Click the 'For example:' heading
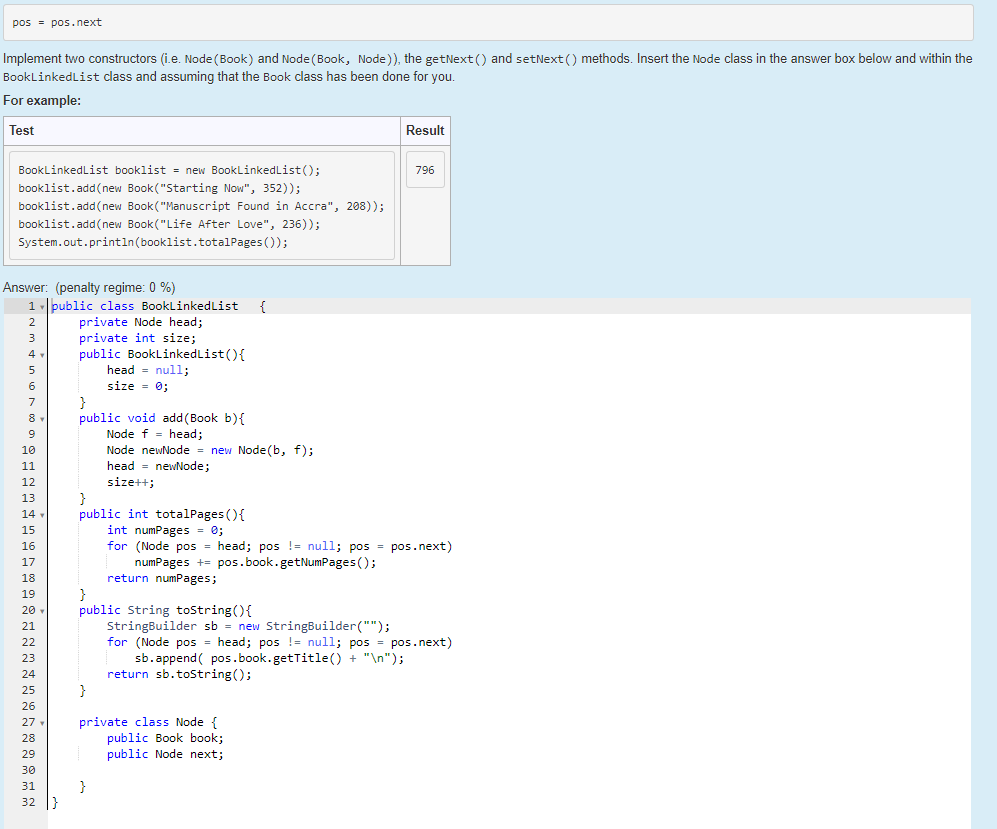Image resolution: width=997 pixels, height=829 pixels. point(42,100)
